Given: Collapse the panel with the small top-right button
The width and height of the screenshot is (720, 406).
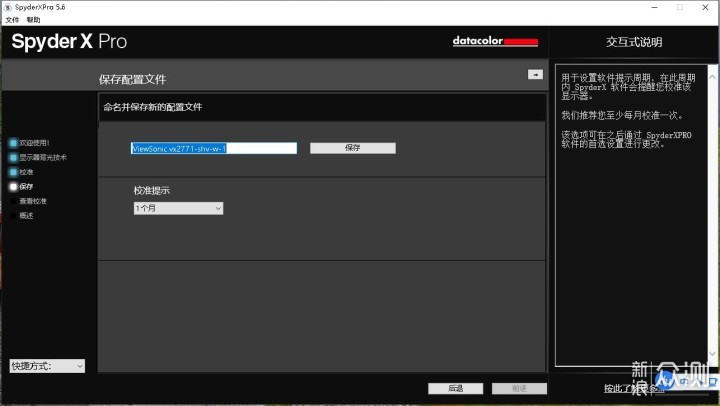Looking at the screenshot, I should (535, 74).
